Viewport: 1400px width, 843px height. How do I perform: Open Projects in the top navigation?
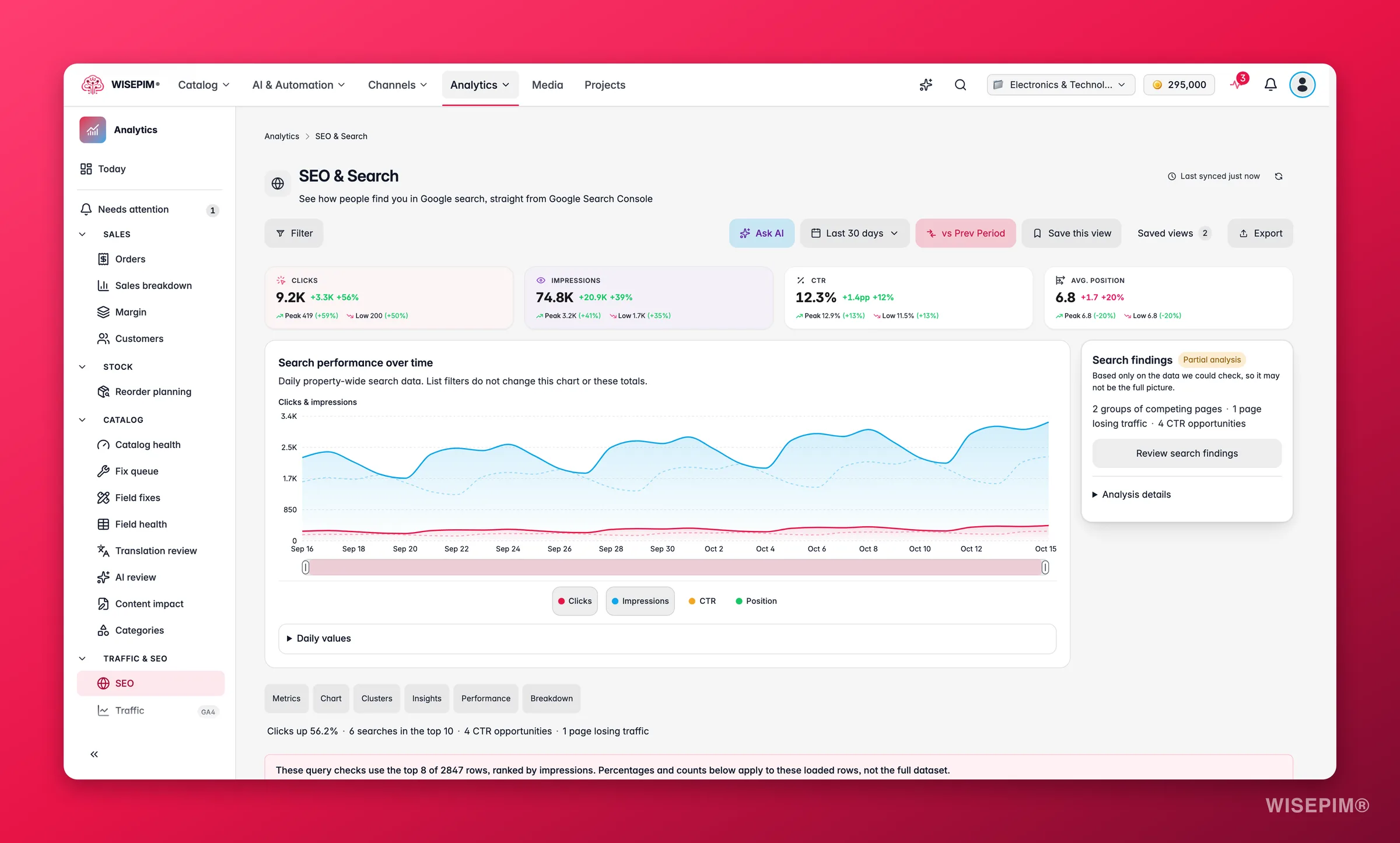tap(604, 85)
